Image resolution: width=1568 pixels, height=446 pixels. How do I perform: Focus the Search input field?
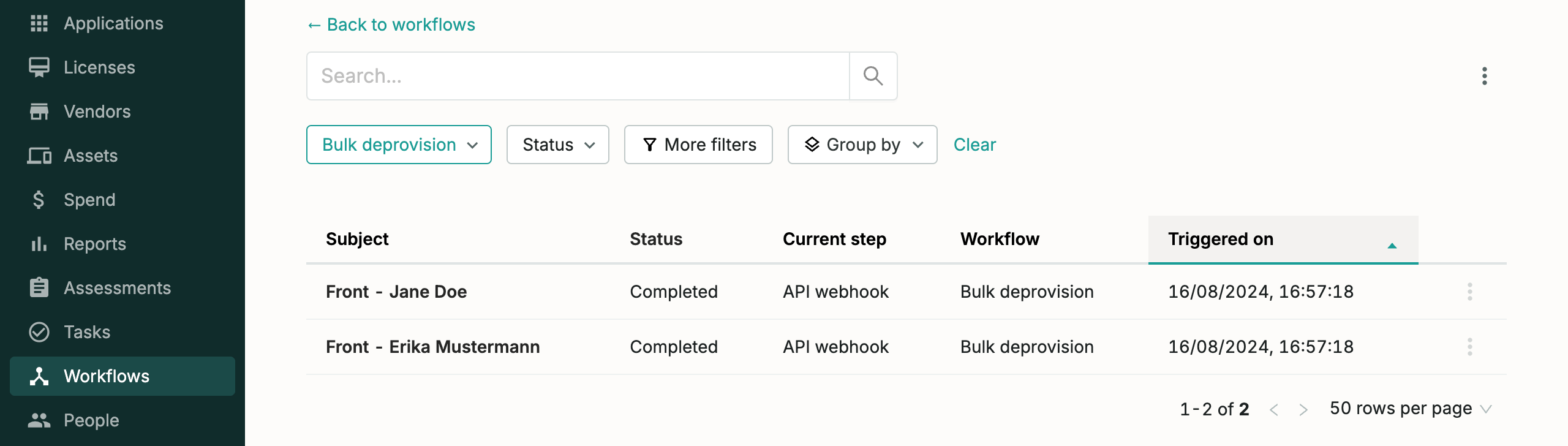coord(578,76)
